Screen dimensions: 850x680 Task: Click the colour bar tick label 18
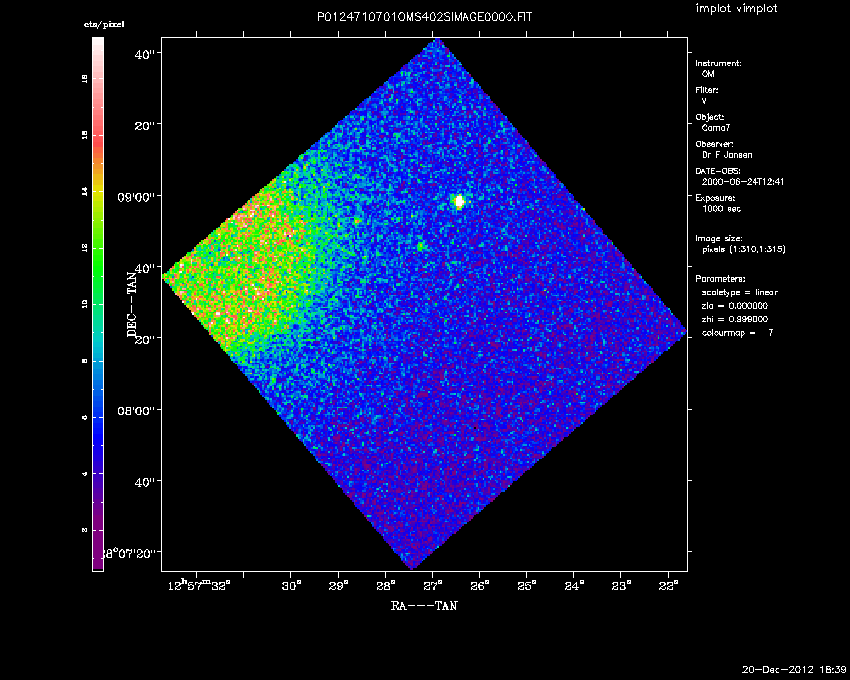84,79
